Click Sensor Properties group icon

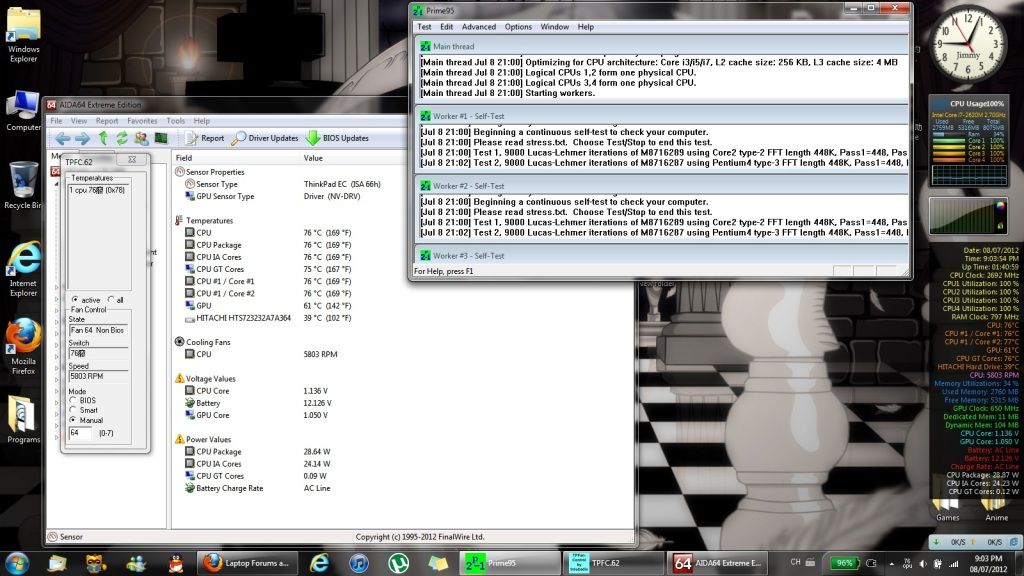(180, 172)
